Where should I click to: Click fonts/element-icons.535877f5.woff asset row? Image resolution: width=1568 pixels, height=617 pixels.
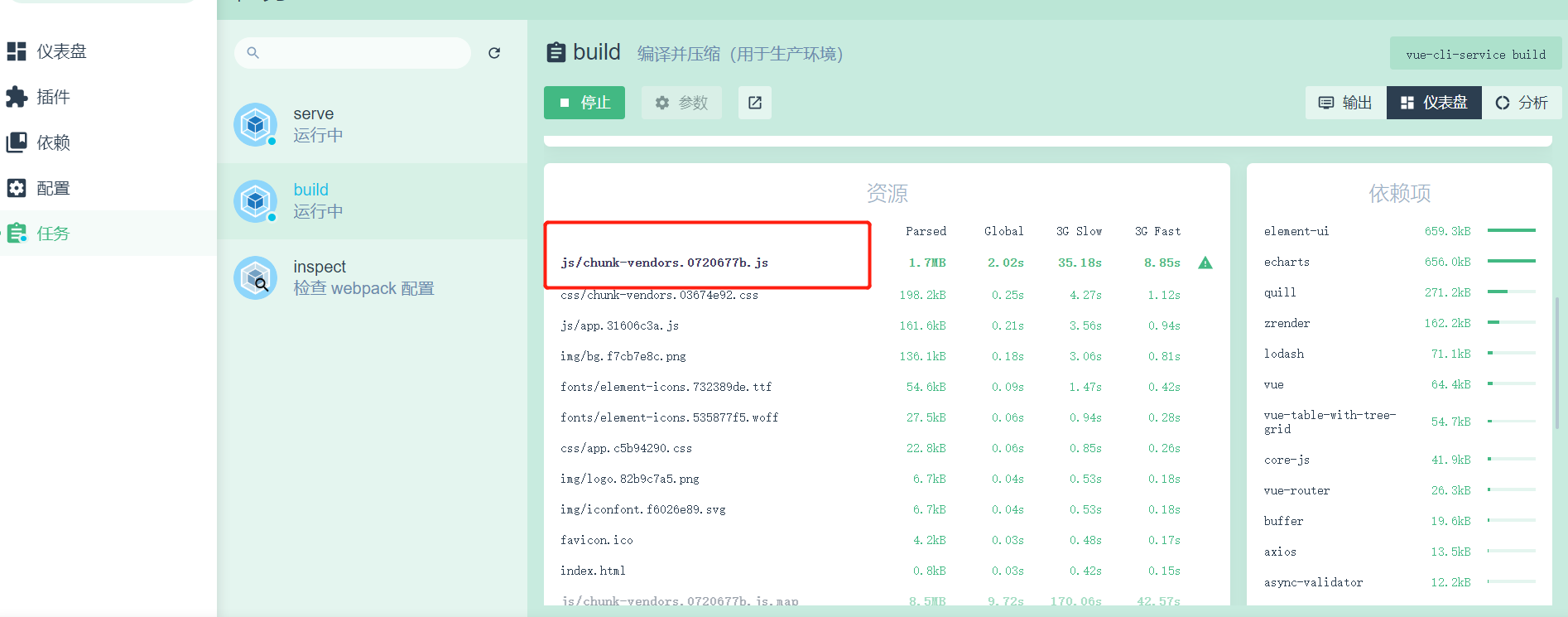tap(886, 417)
